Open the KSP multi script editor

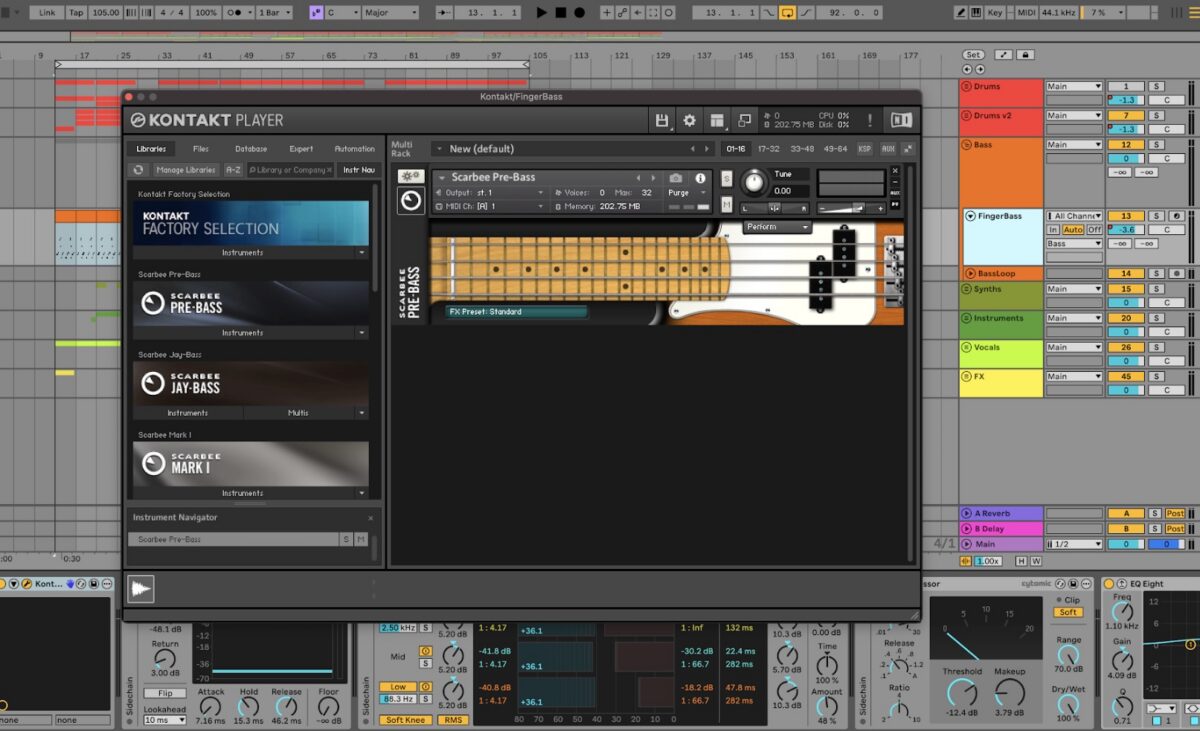pyautogui.click(x=865, y=149)
